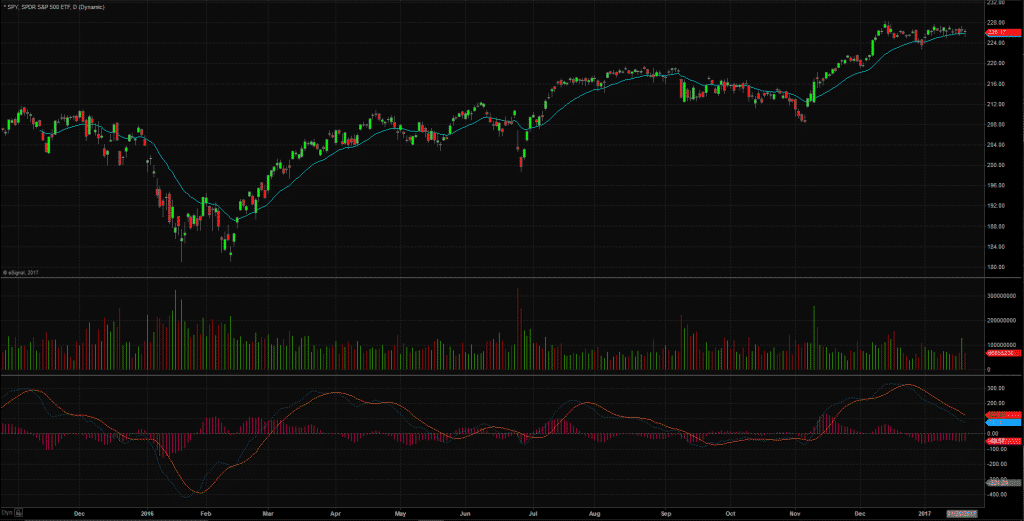Click the 2016 year marker on time axis
Viewport: 1024px width, 521px height.
click(x=148, y=514)
